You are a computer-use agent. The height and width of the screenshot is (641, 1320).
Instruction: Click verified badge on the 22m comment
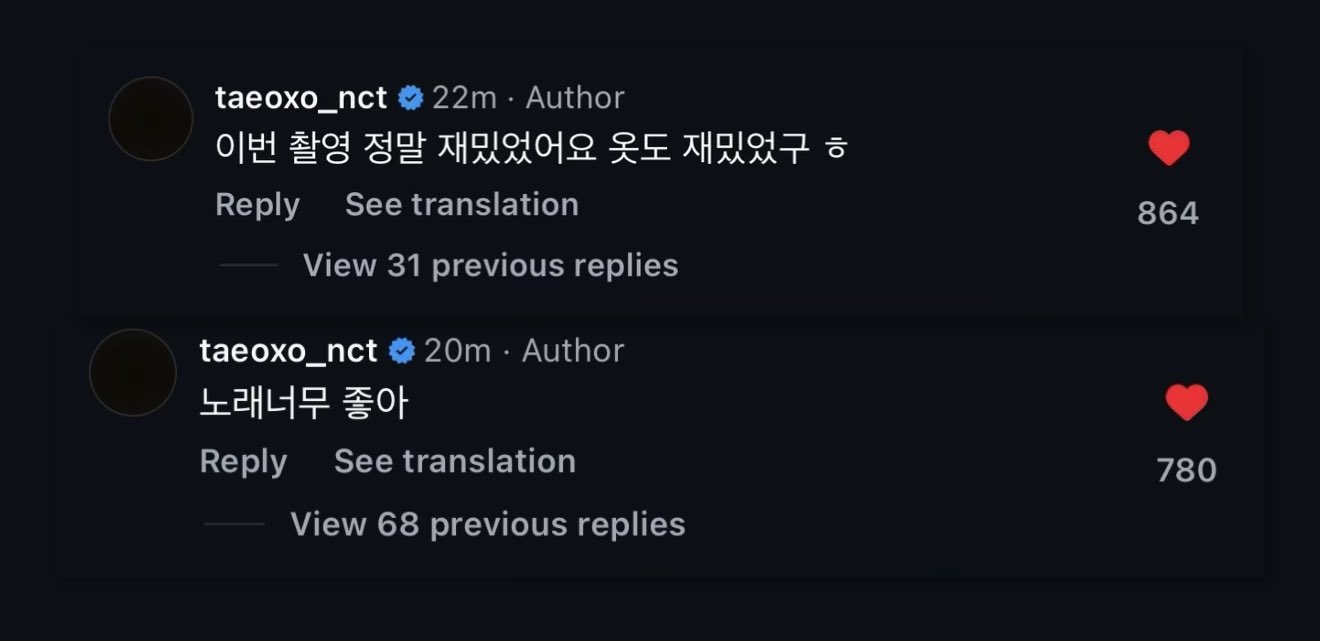pos(411,98)
